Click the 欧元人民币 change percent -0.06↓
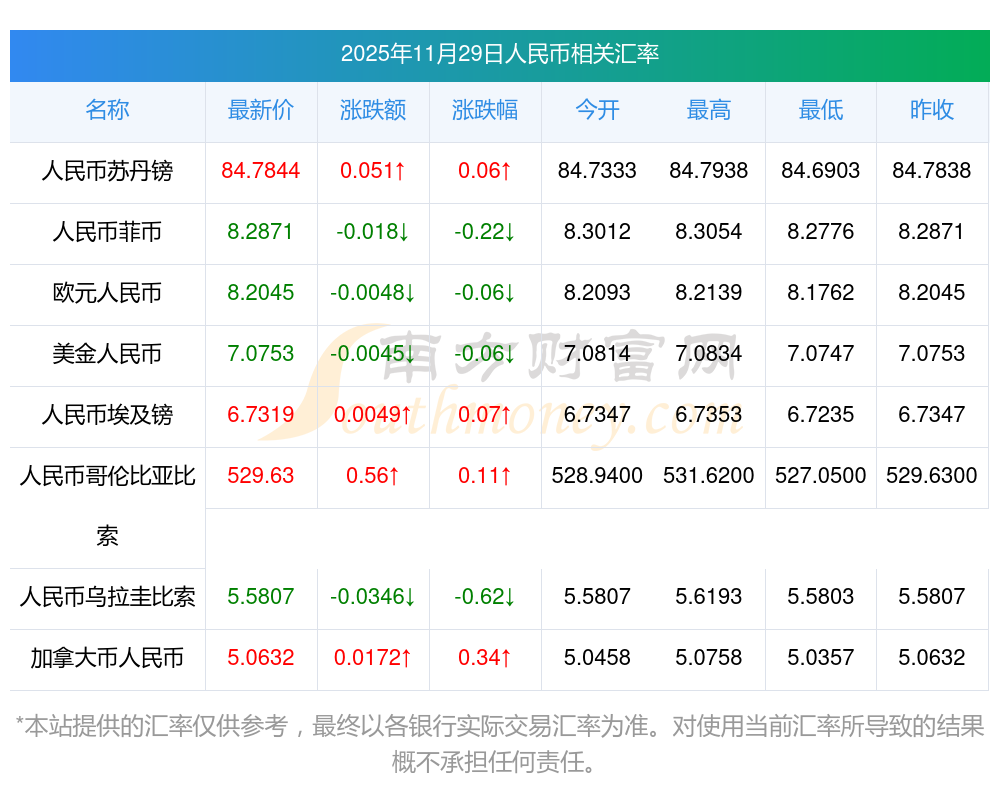The height and width of the screenshot is (793, 1000). (485, 292)
